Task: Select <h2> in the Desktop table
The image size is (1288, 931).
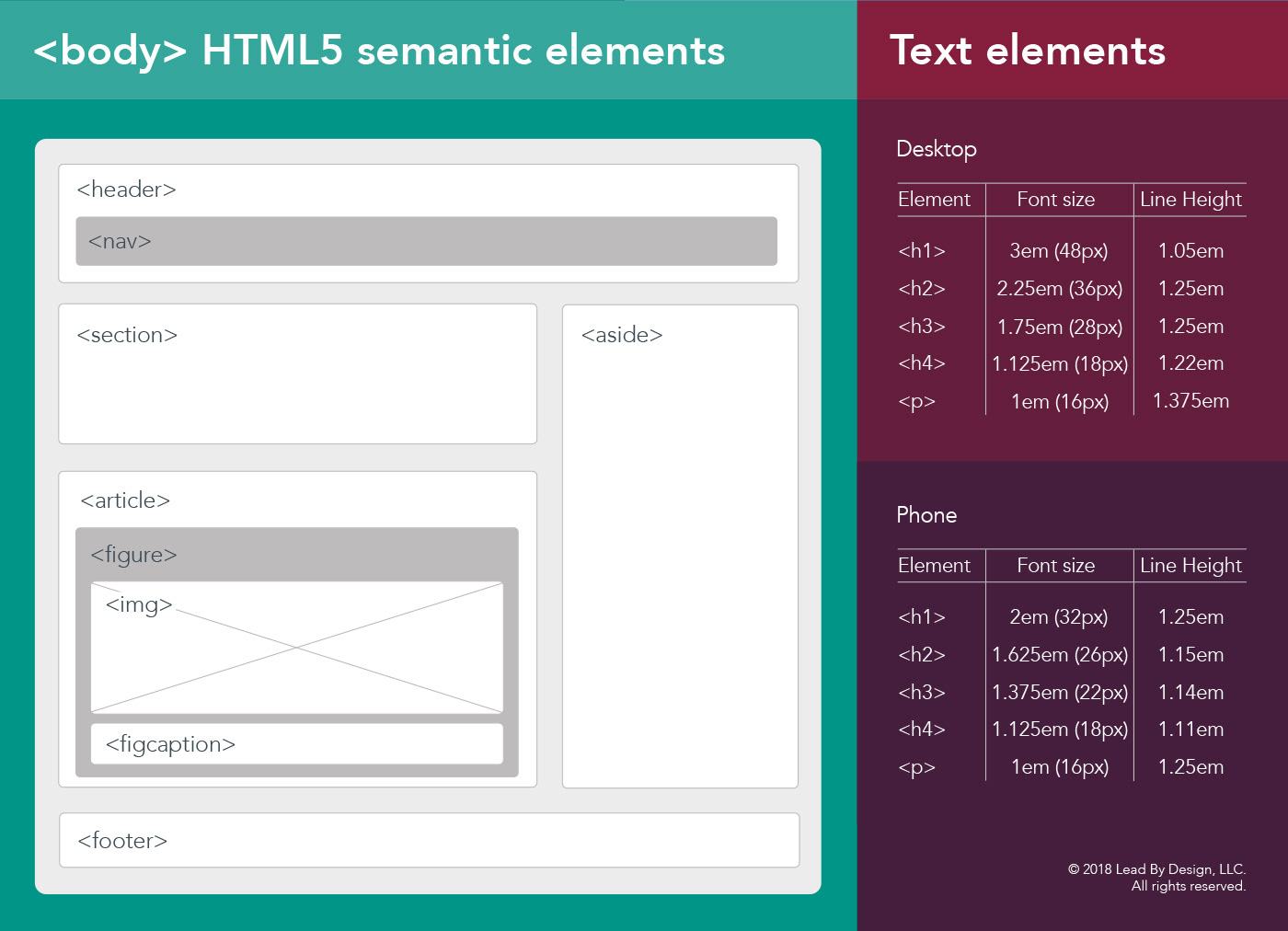Action: [x=922, y=289]
